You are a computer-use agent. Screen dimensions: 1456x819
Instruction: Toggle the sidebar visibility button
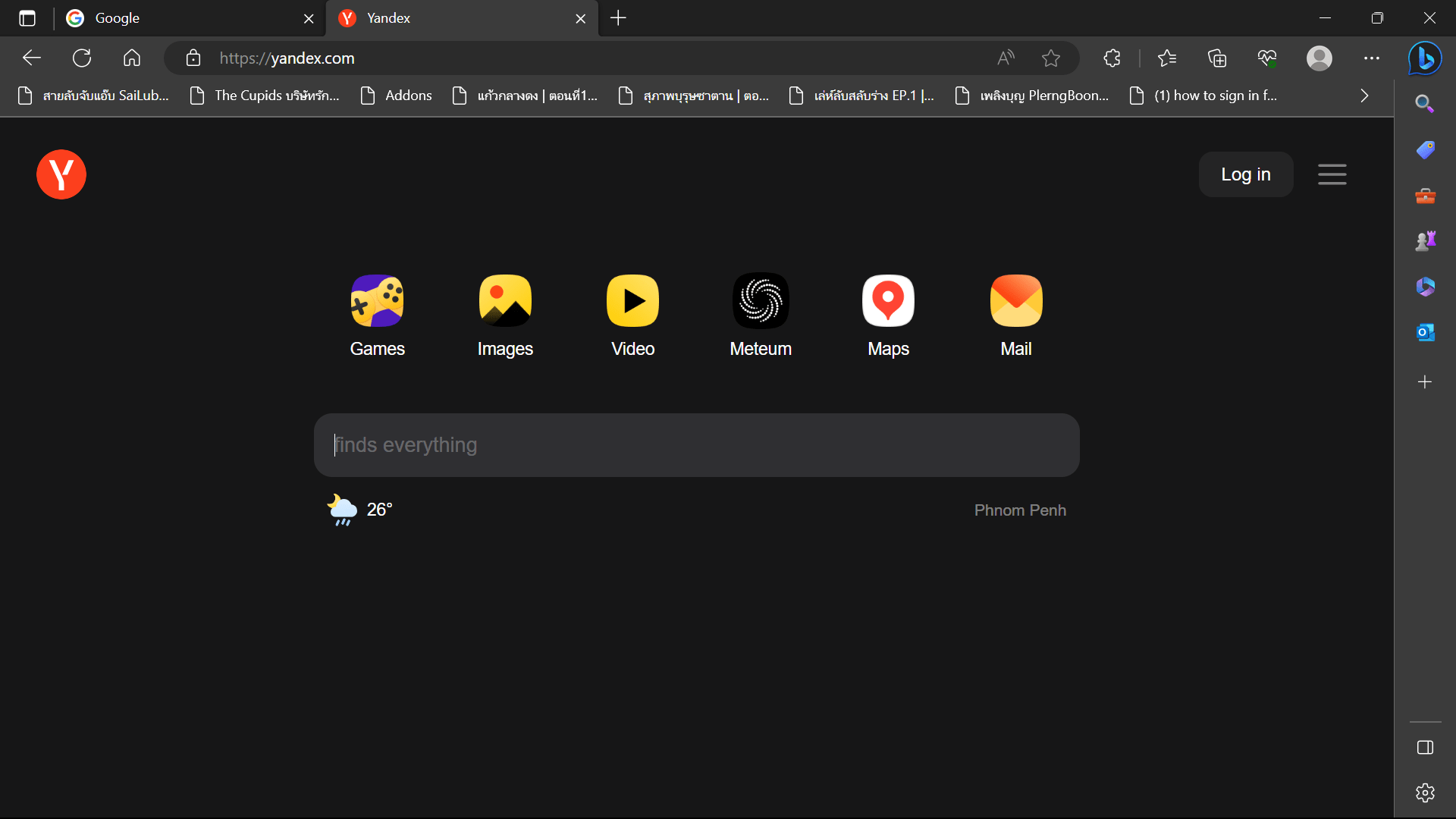coord(1425,748)
